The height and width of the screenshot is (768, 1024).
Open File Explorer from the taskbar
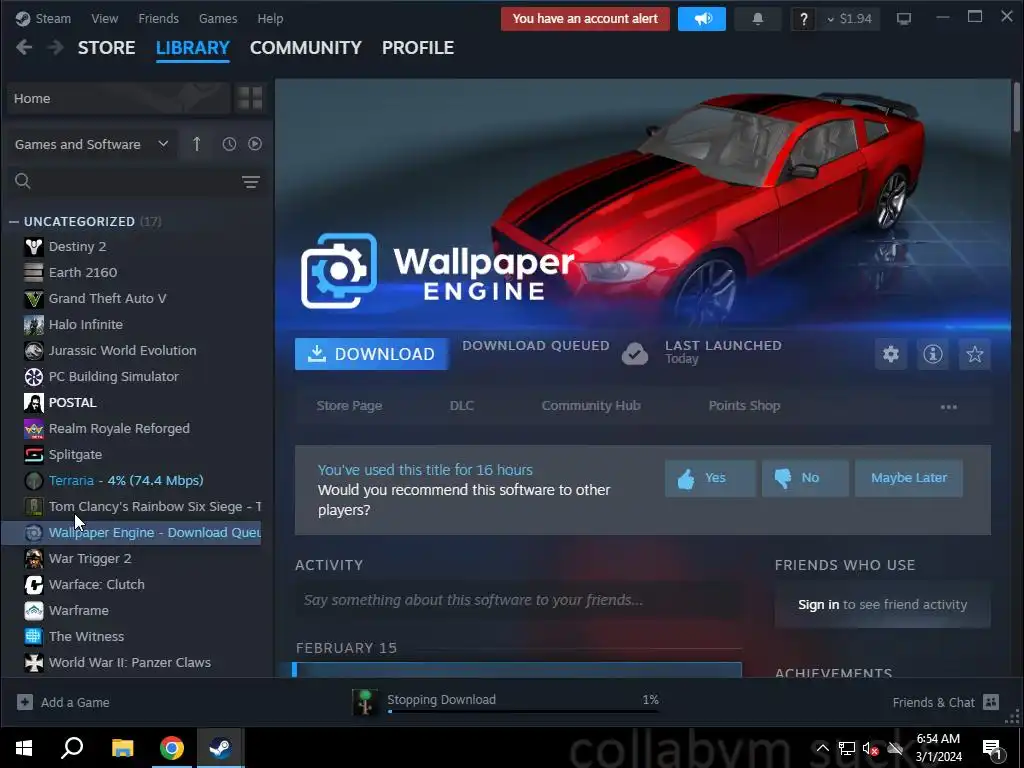(123, 748)
